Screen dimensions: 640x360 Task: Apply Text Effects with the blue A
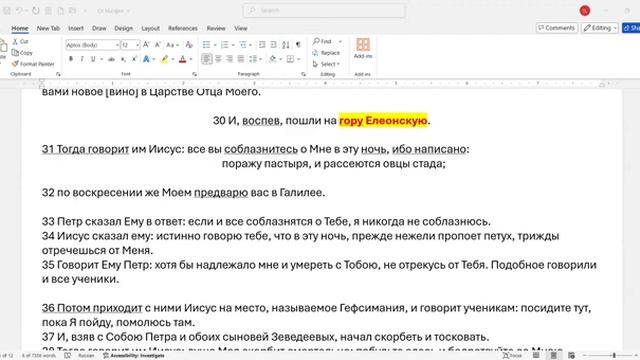[146, 59]
